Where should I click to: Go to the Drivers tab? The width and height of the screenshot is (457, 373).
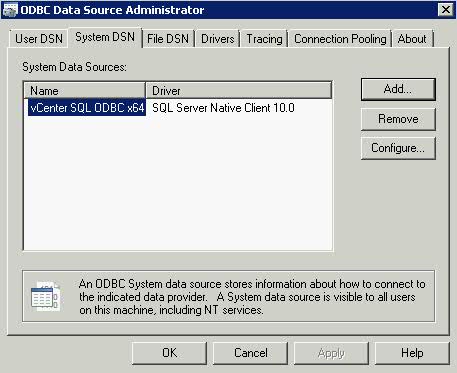point(218,39)
